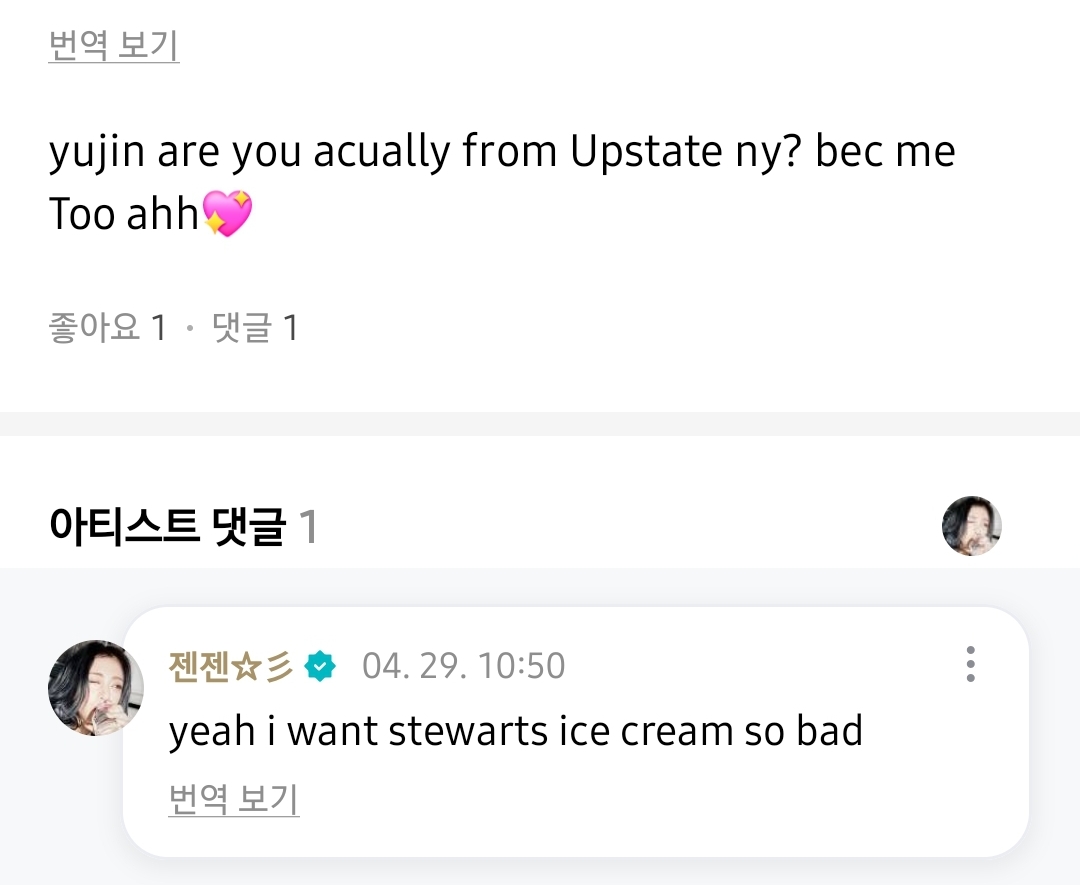
Task: Click the 번역 보기 link above the post
Action: tap(114, 46)
